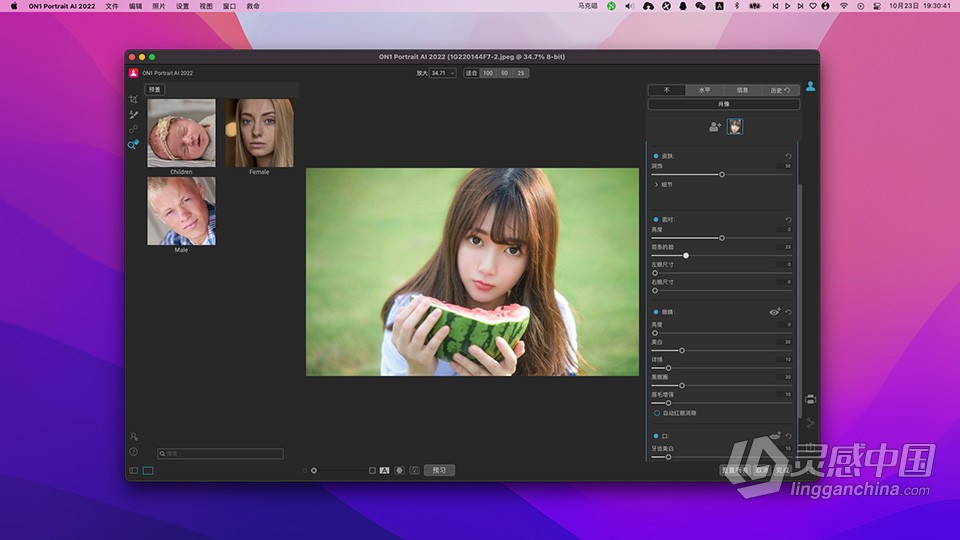The width and height of the screenshot is (960, 540).
Task: Toggle the mouth (口) section blue dot
Action: tap(656, 436)
